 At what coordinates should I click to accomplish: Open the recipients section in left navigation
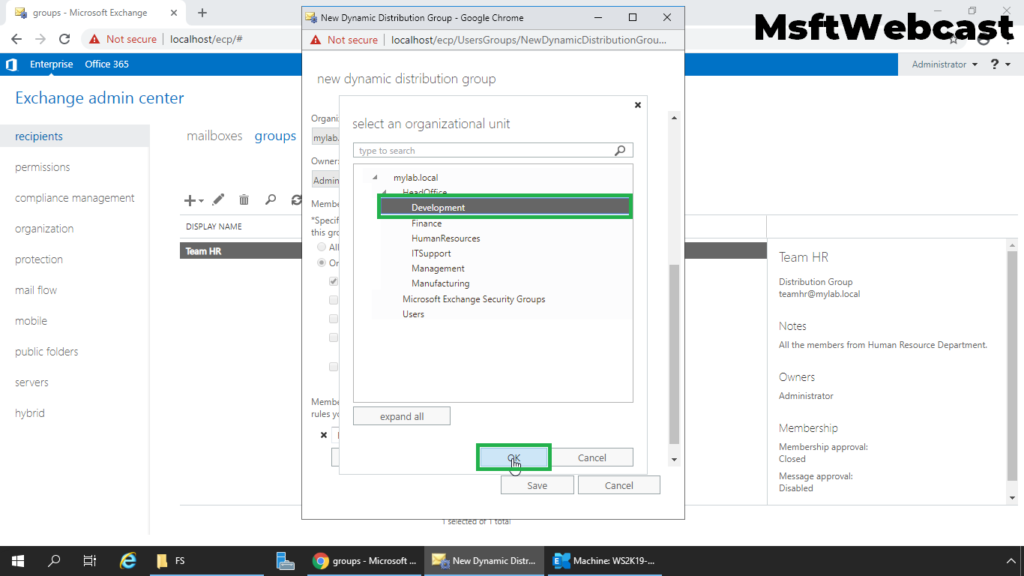(x=74, y=136)
